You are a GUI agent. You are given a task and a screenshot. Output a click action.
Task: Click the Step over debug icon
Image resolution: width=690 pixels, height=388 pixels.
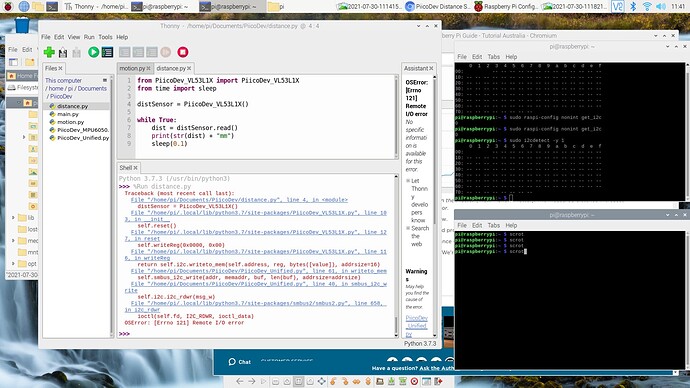coord(125,52)
